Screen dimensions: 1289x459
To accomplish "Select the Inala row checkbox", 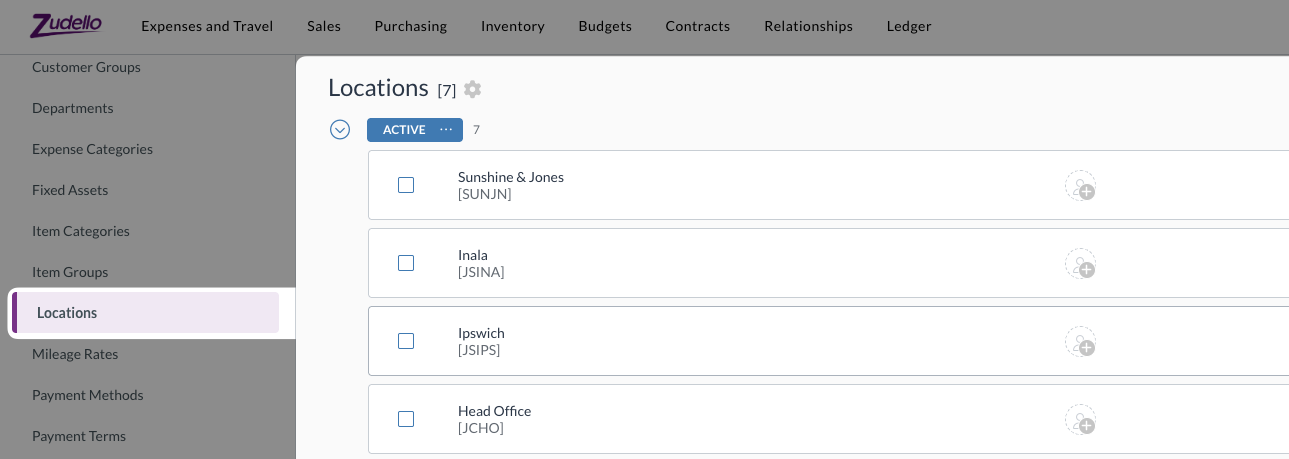I will click(406, 263).
